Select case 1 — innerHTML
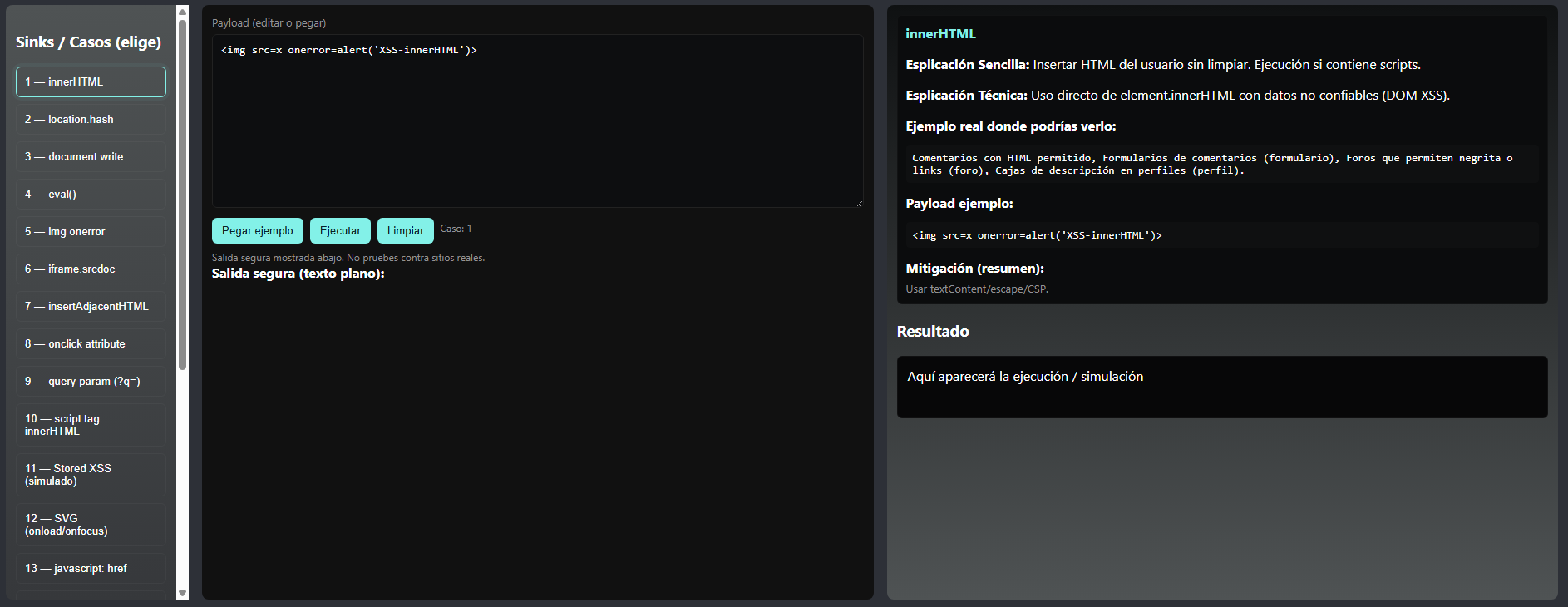 91,81
